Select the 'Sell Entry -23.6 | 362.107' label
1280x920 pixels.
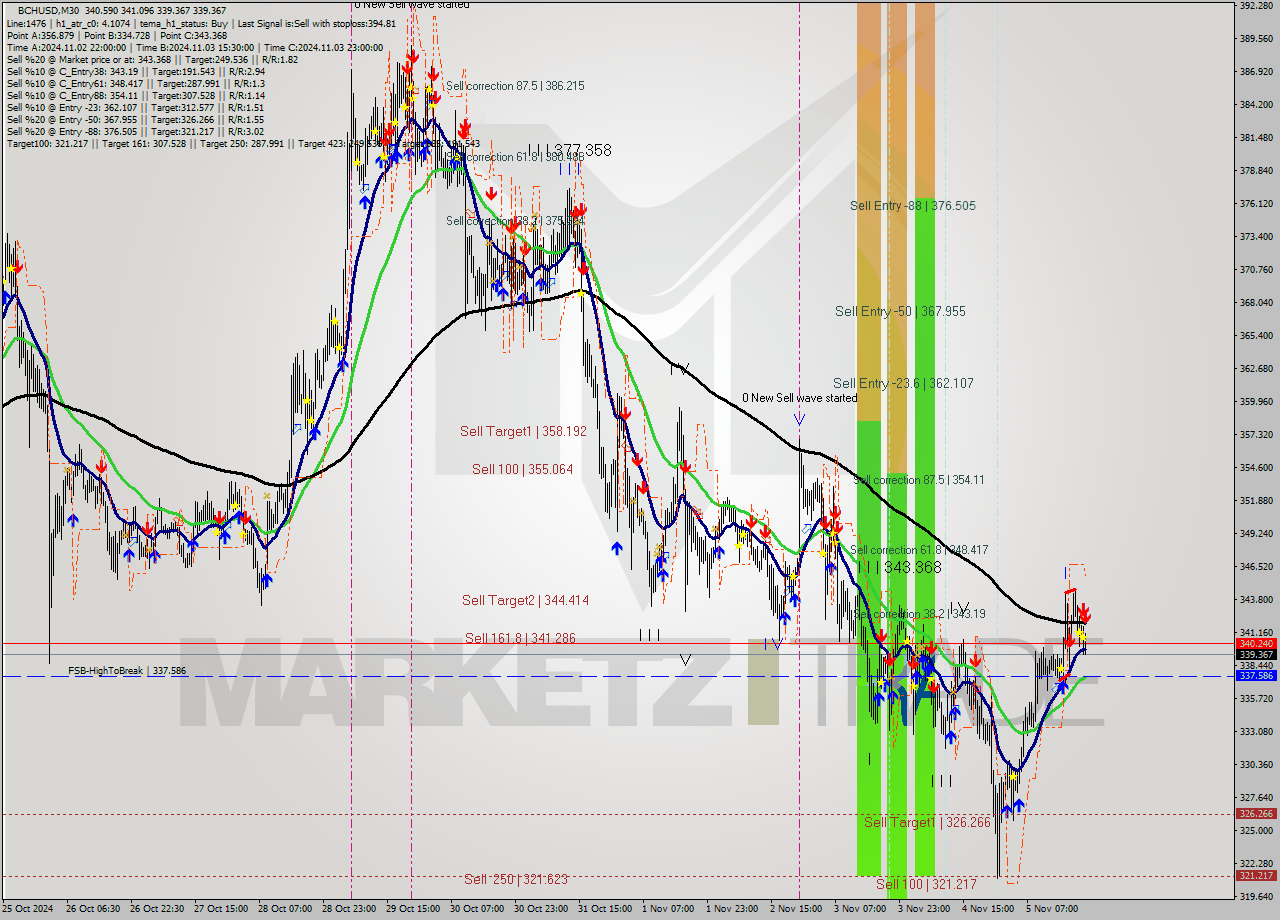click(903, 383)
